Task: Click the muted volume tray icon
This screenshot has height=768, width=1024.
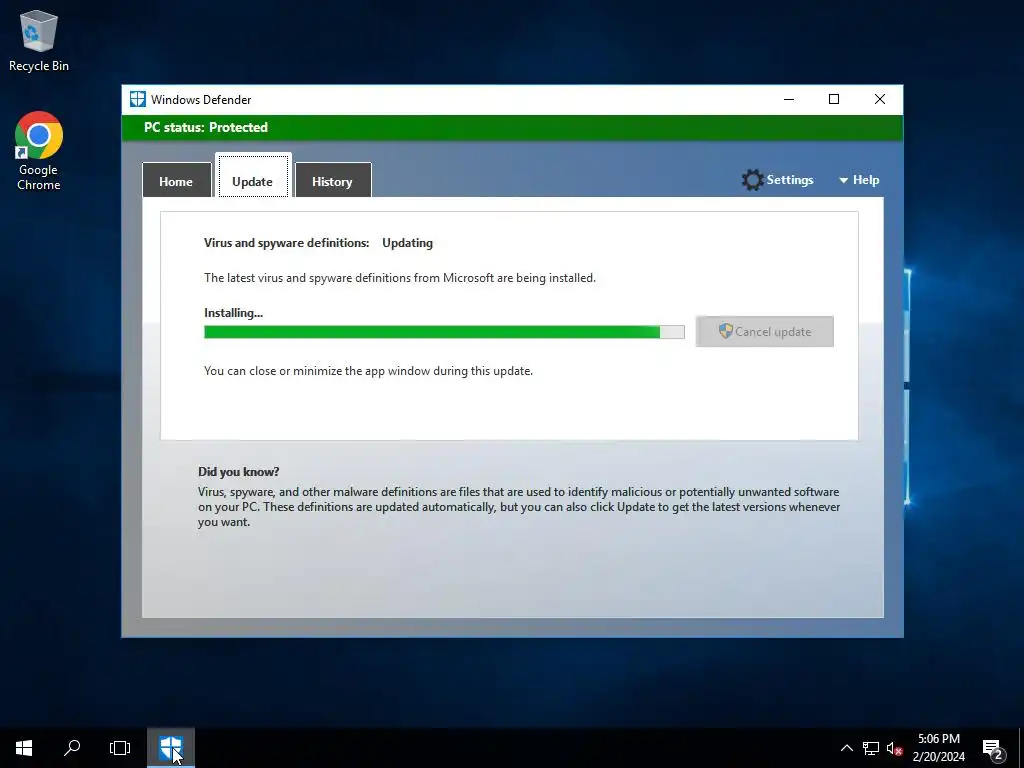Action: pos(894,748)
